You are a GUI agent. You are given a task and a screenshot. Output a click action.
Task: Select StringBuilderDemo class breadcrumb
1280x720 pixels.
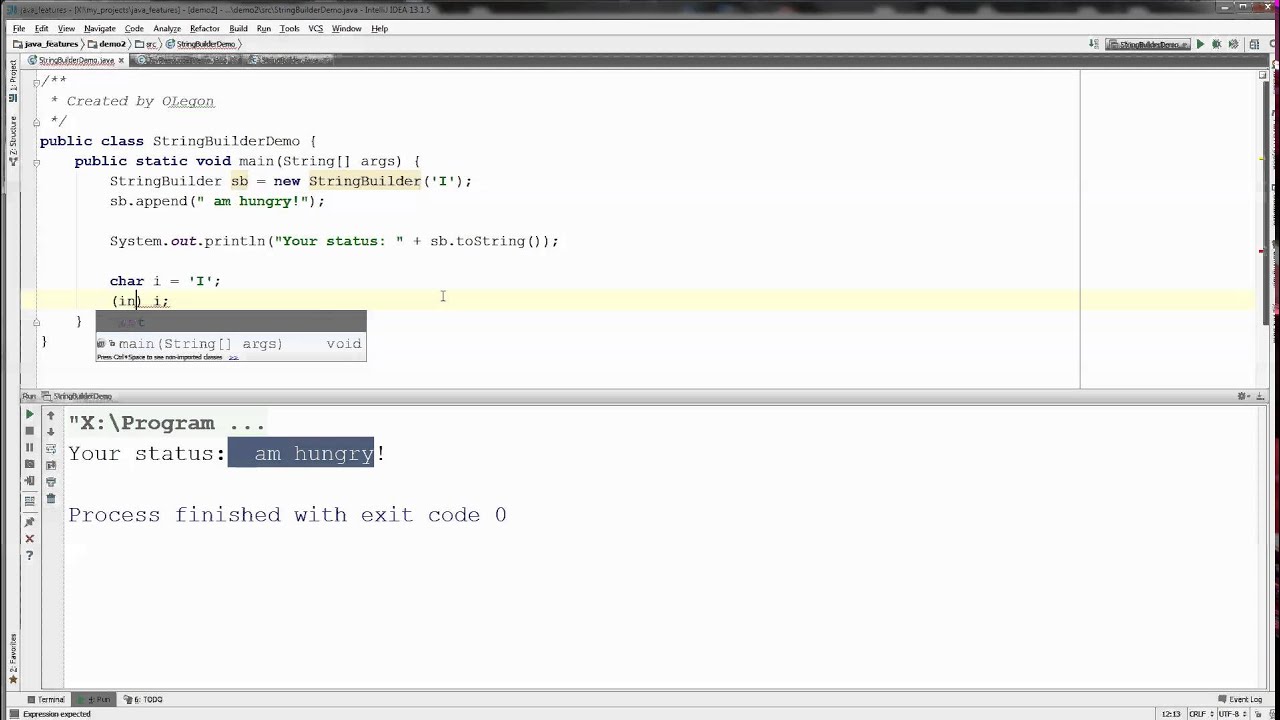[200, 44]
